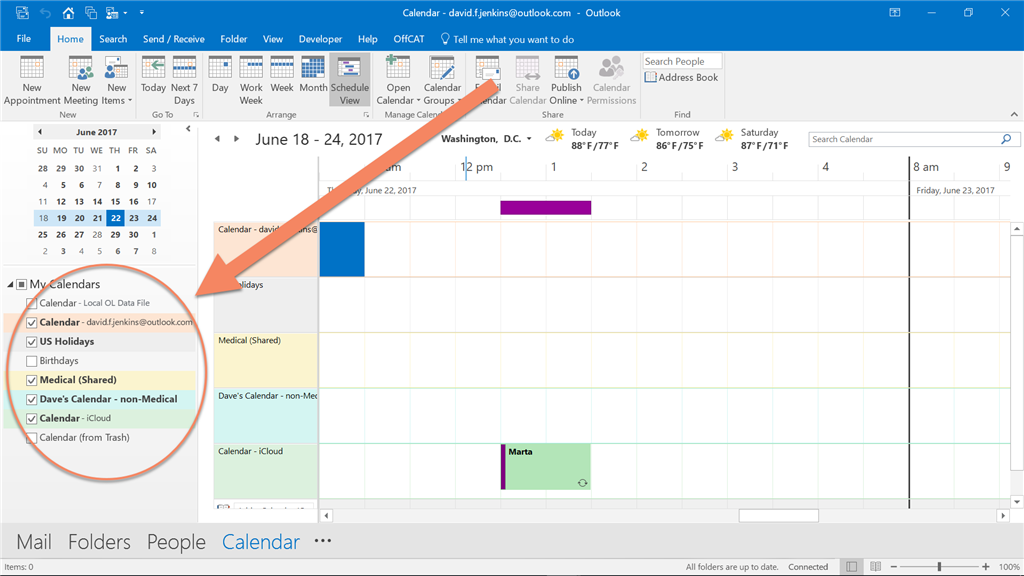Go to previous month in mini calendar
Image resolution: width=1024 pixels, height=576 pixels.
coord(40,132)
